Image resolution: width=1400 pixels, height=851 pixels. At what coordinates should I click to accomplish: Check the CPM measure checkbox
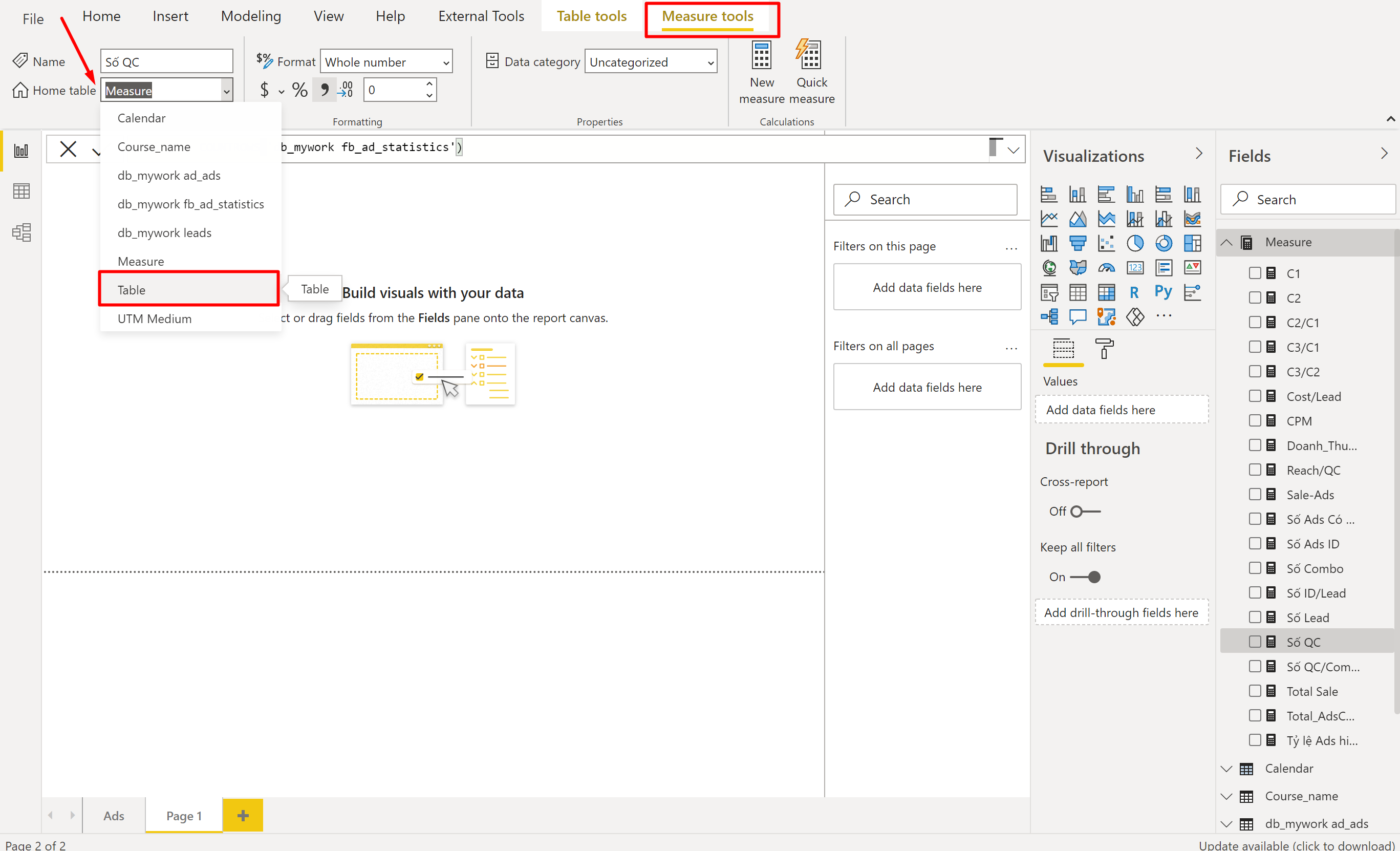click(x=1255, y=421)
